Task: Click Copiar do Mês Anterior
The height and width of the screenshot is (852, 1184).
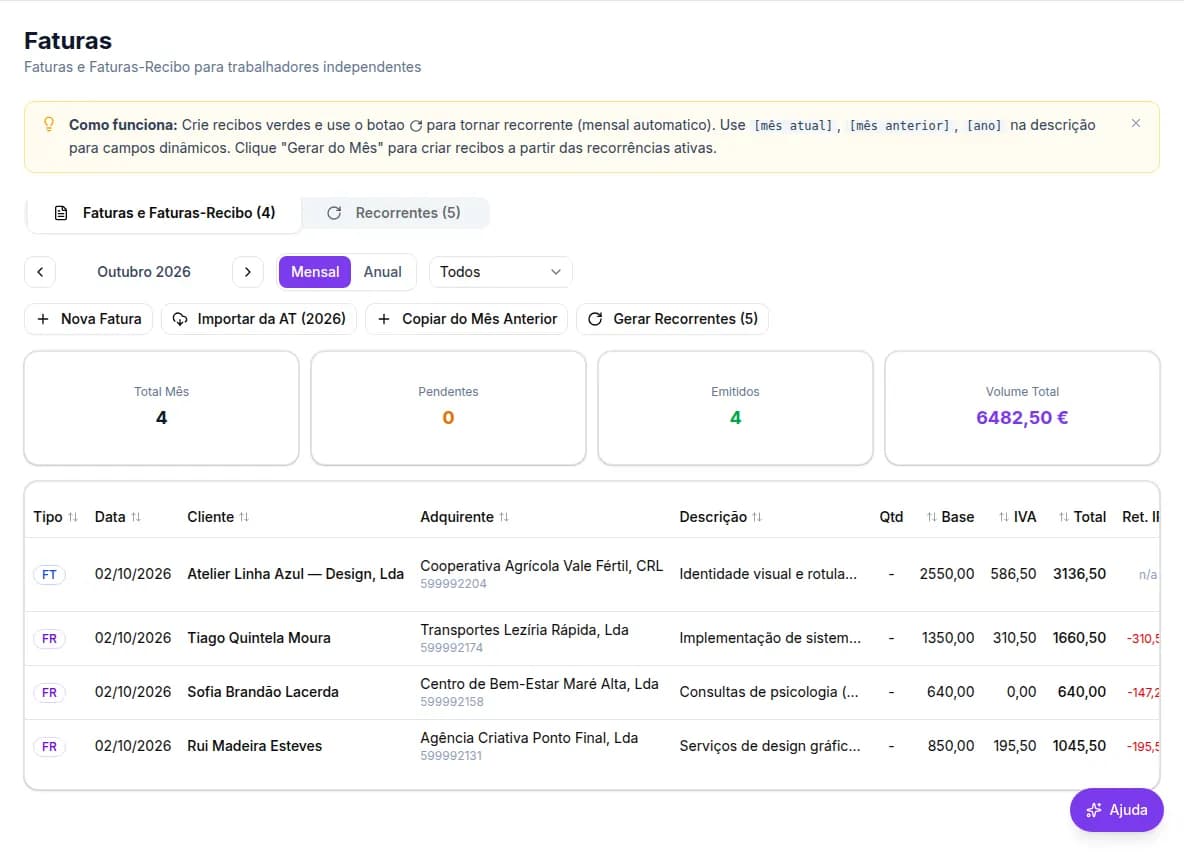Action: [x=467, y=319]
